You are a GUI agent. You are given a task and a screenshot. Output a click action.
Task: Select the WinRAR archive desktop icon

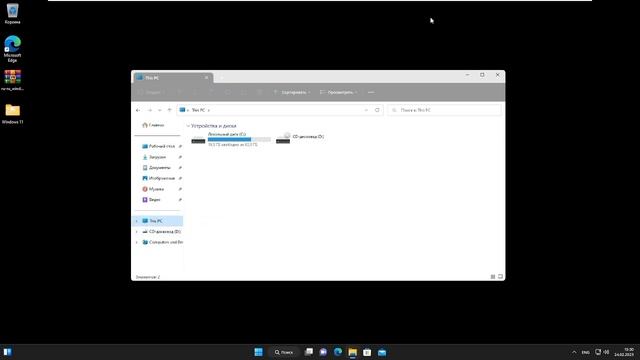click(x=12, y=80)
